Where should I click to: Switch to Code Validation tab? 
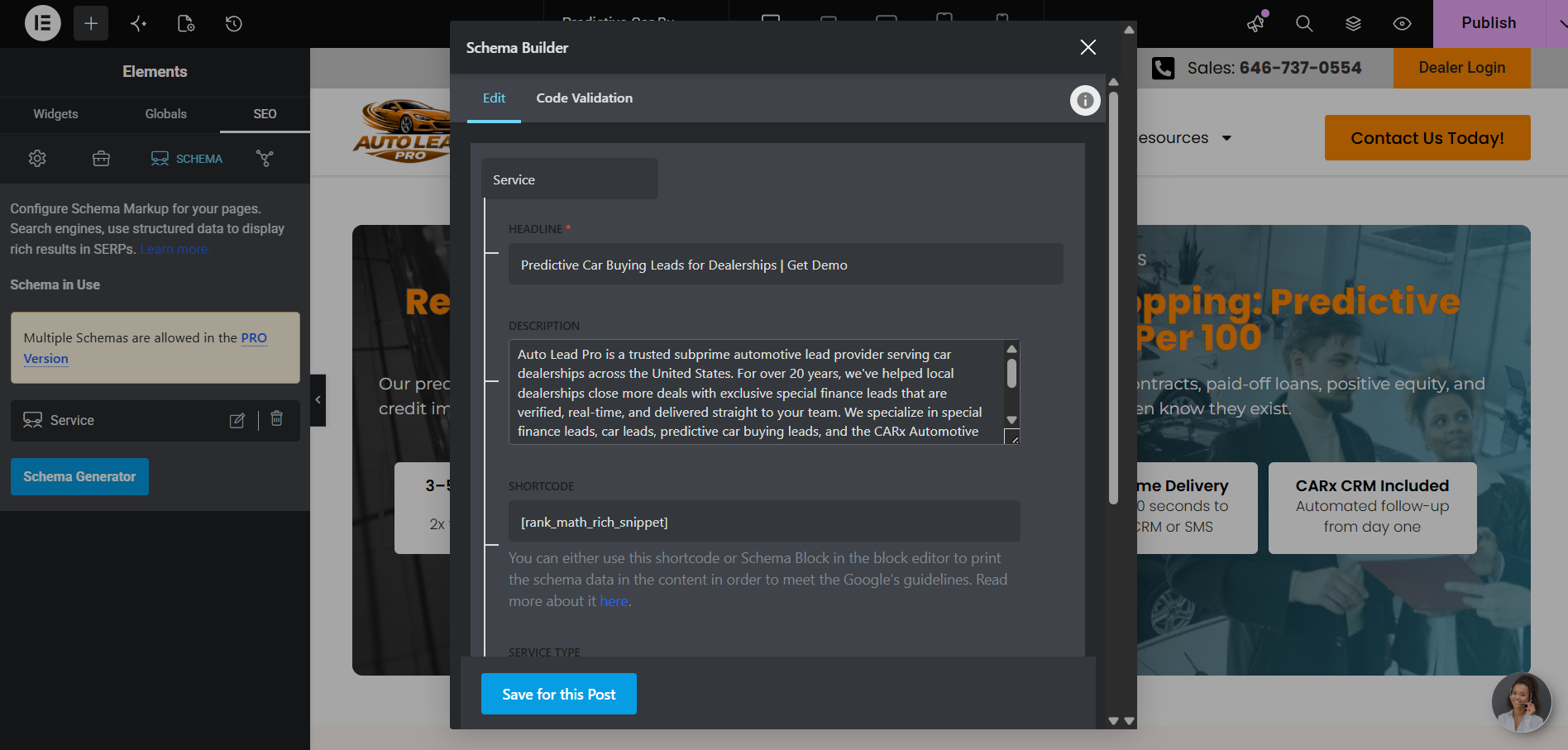[x=585, y=98]
